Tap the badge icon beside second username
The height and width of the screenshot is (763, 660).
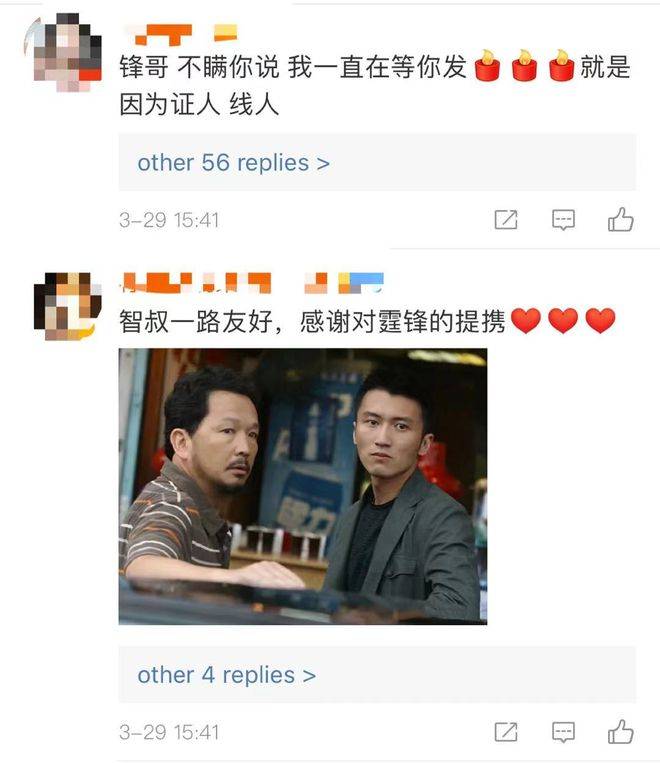point(361,283)
